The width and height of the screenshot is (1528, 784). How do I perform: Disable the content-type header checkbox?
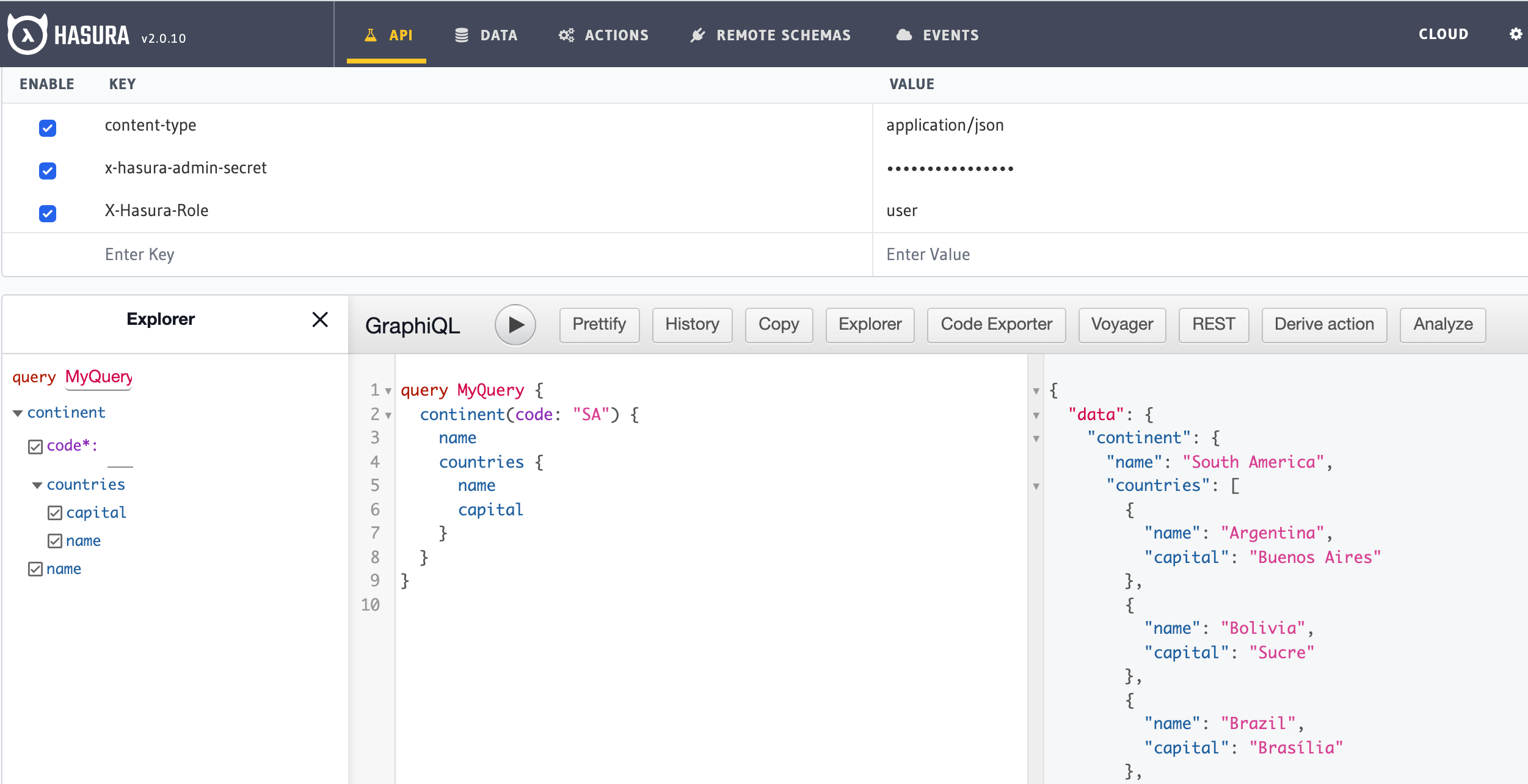tap(48, 128)
